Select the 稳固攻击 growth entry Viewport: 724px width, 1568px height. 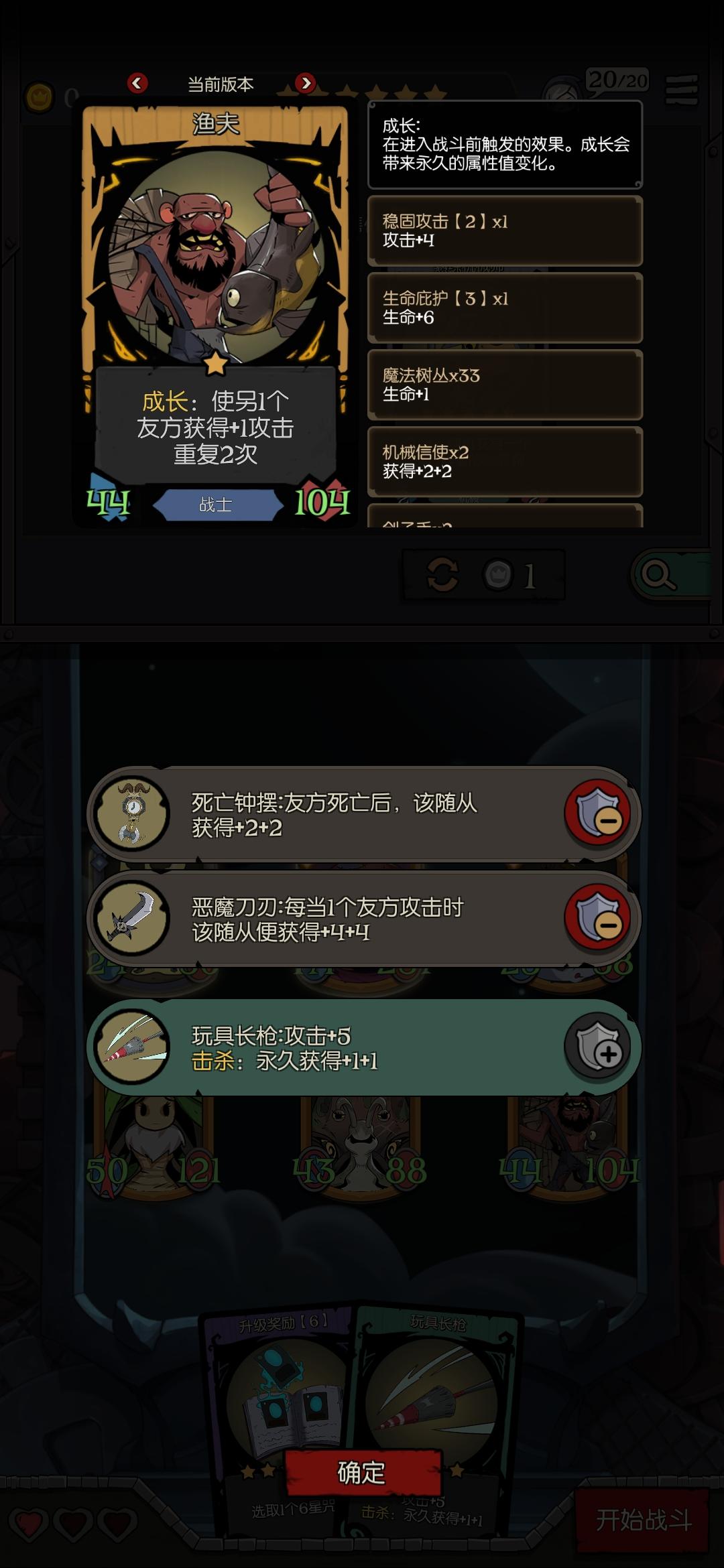[x=505, y=231]
